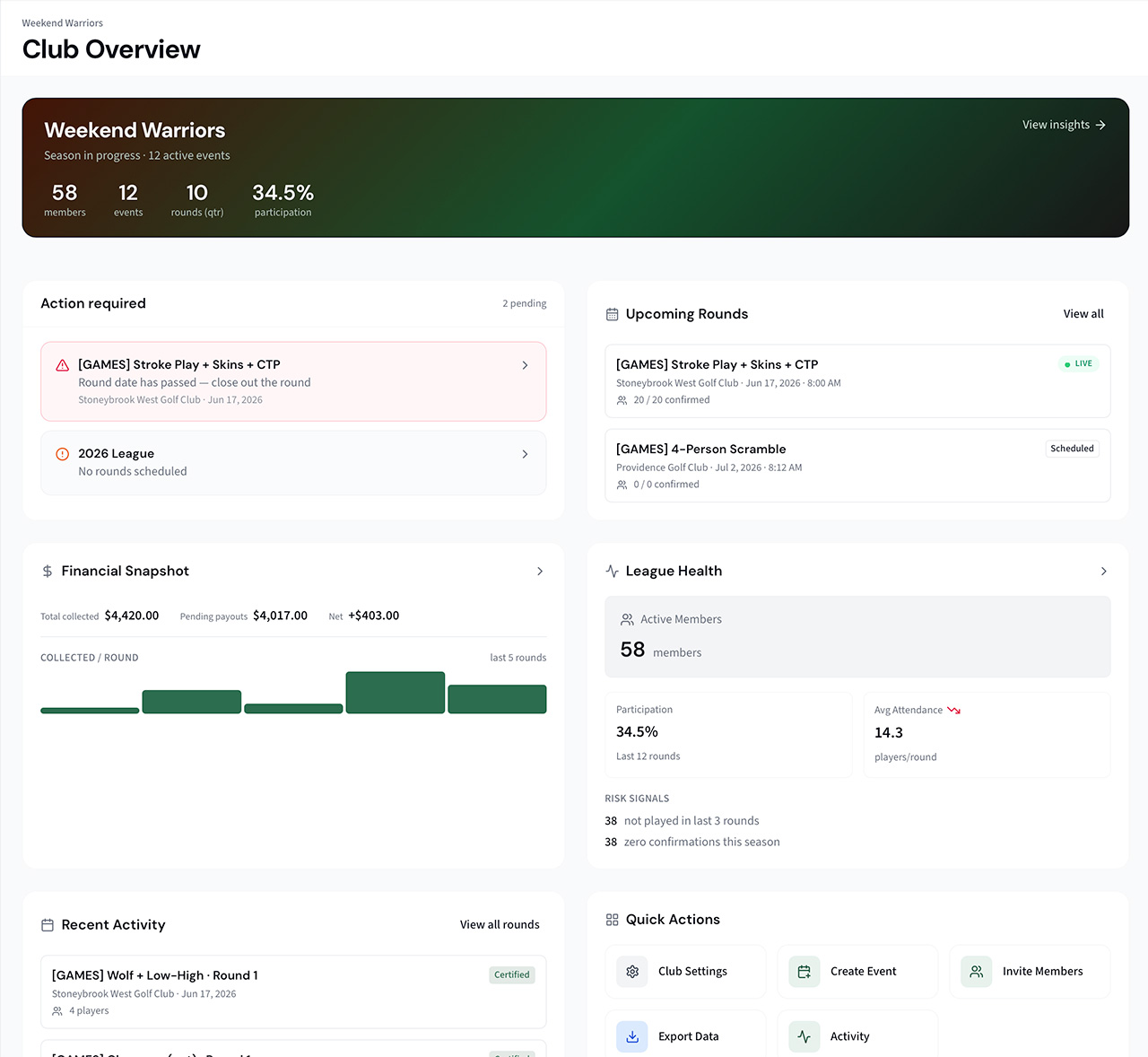The image size is (1148, 1057).
Task: Click the Activity pulse icon in Quick Actions
Action: point(804,1036)
